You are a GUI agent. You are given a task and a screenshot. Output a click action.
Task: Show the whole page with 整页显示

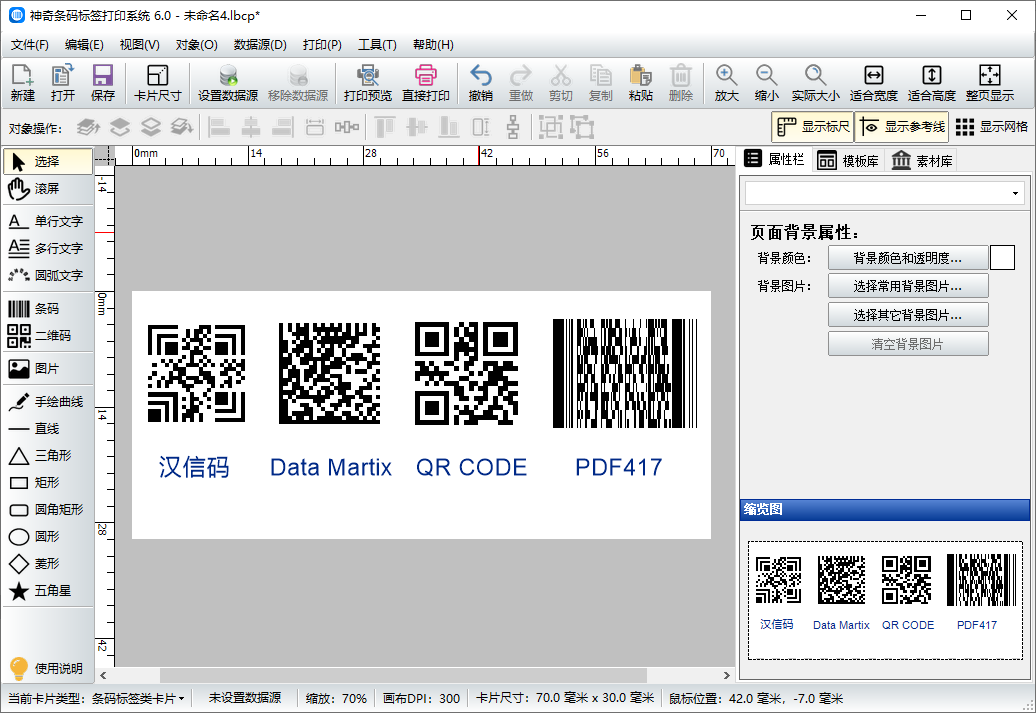(990, 83)
